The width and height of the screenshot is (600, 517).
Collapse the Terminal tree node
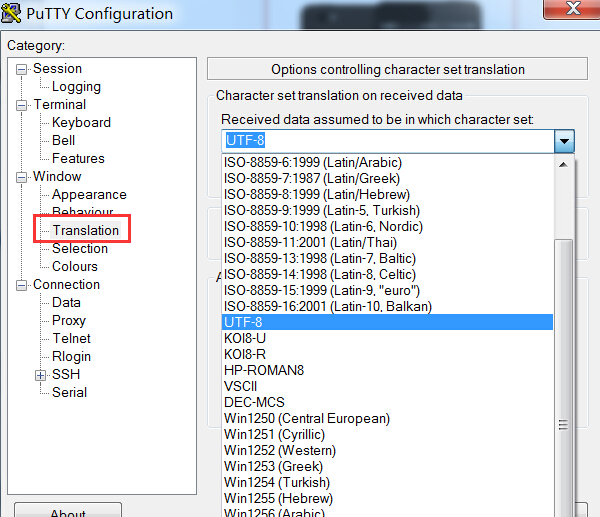22,105
